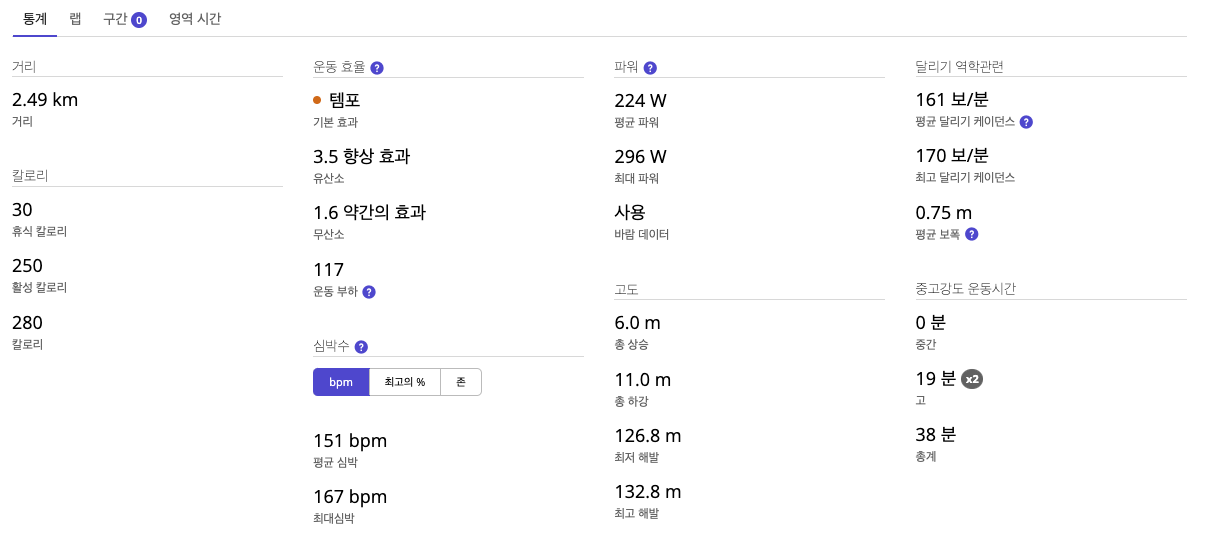Click the 2.49 km distance value
Screen dimensions: 1214x545
[x=45, y=100]
